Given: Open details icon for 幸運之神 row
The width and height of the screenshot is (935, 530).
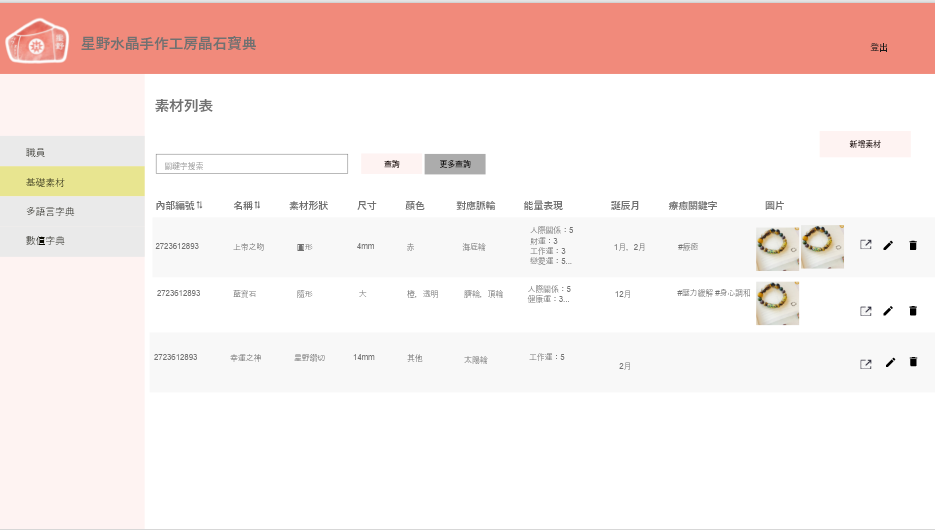Looking at the screenshot, I should pos(866,363).
